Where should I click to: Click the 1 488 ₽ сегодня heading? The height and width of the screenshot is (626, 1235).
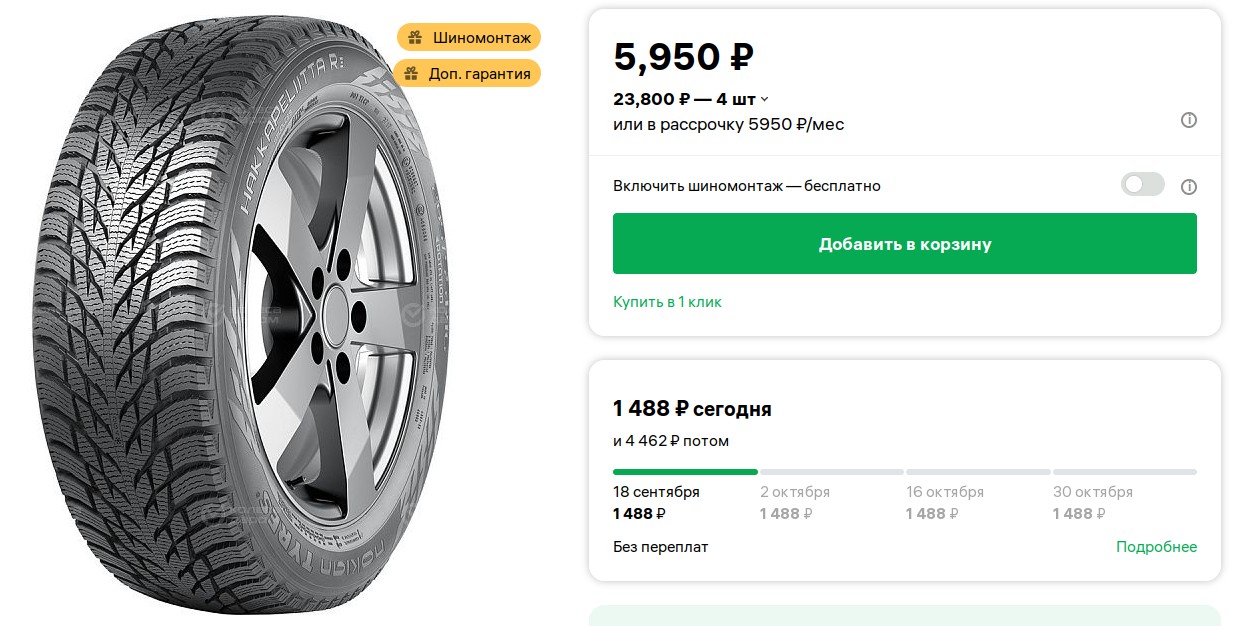692,409
